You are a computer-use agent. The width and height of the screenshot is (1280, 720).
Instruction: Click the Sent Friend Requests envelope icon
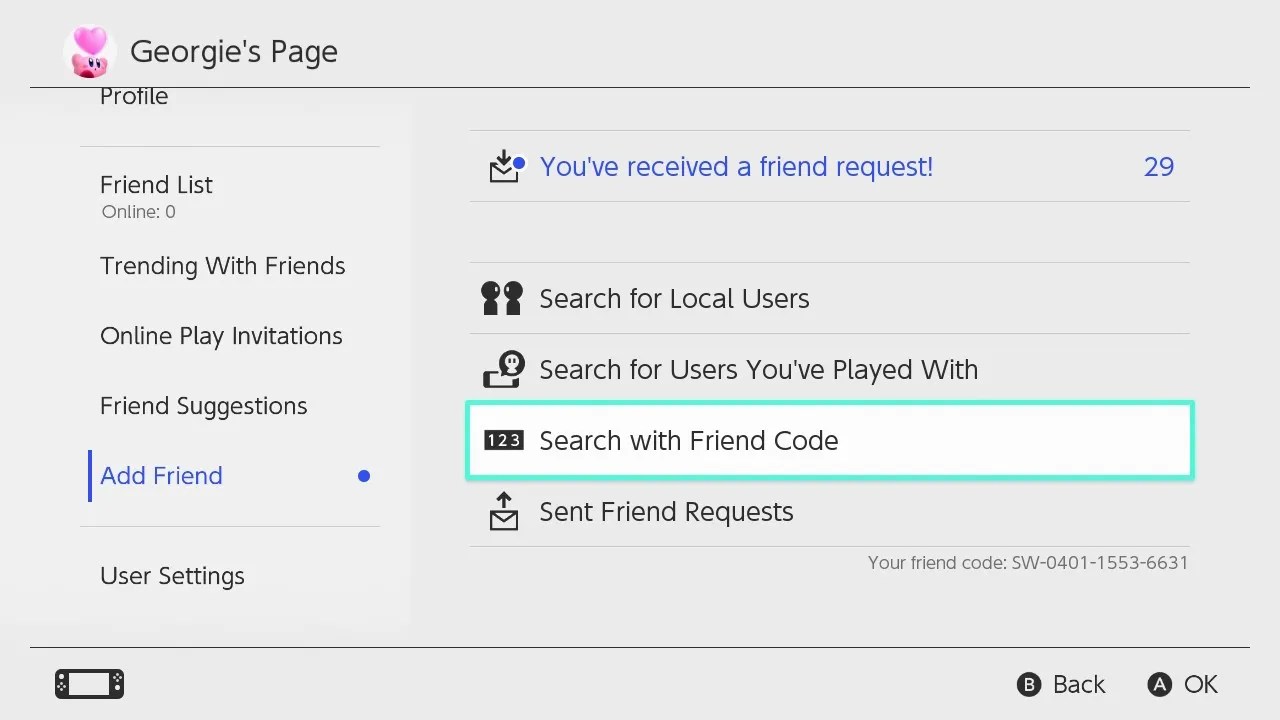pyautogui.click(x=503, y=511)
